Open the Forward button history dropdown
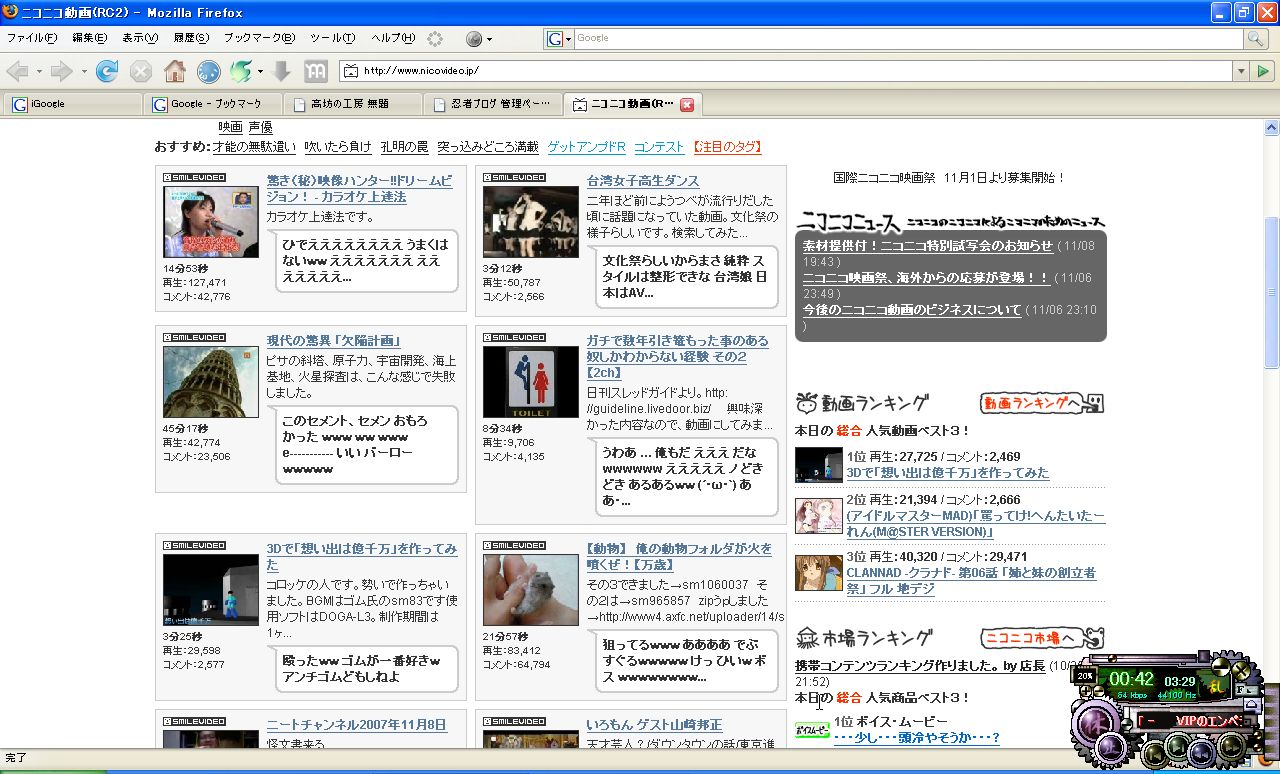 84,71
